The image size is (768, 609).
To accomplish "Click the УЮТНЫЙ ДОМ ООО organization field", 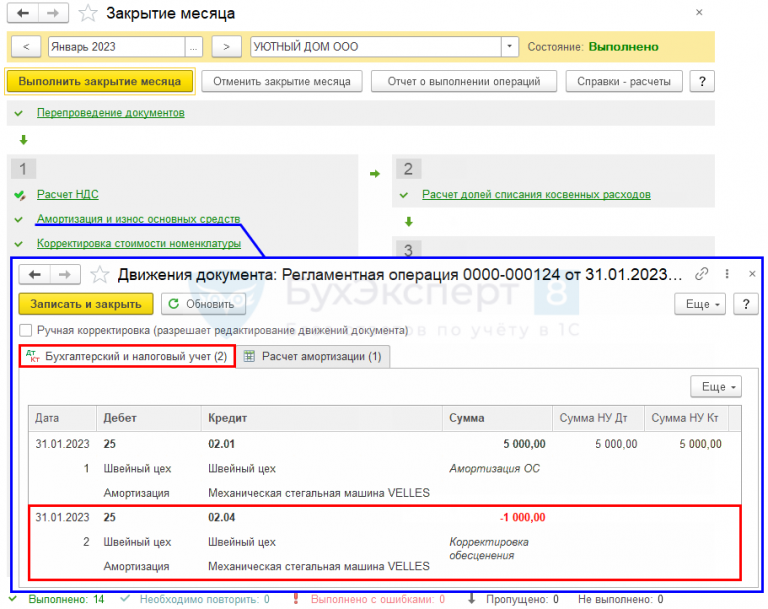I will coord(376,47).
